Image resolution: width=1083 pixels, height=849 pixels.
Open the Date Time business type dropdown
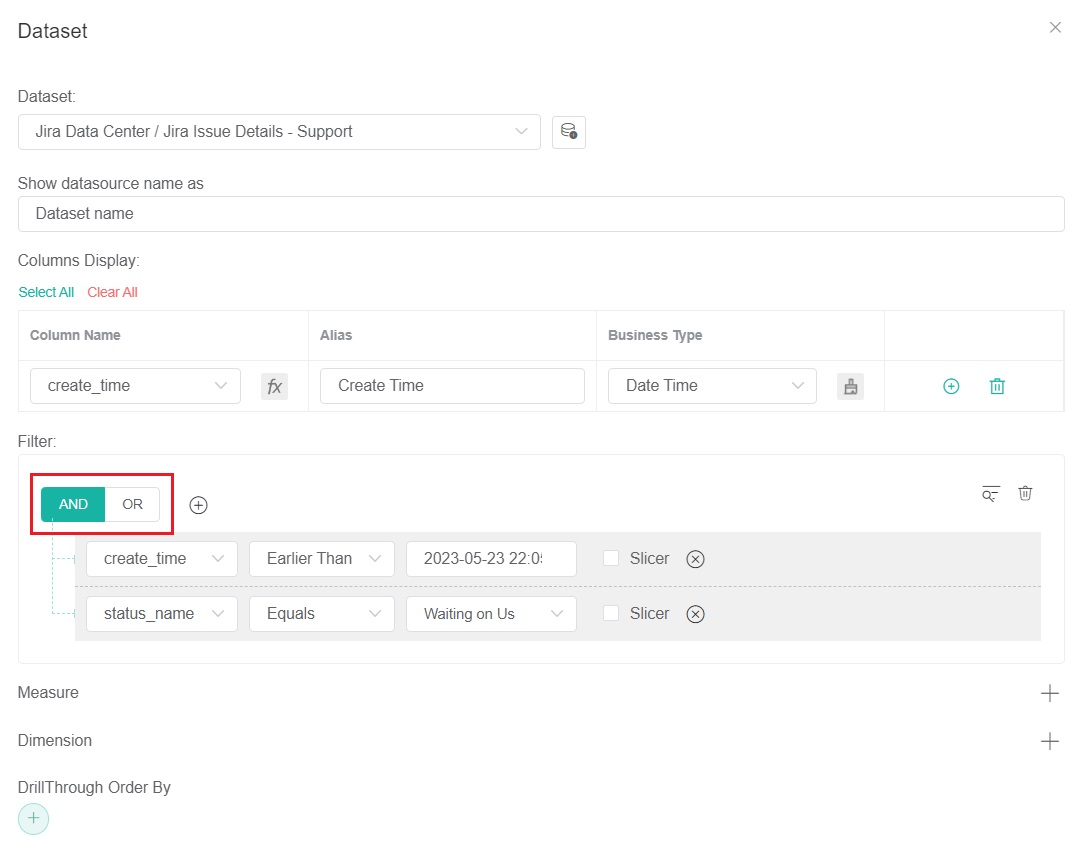pos(712,386)
